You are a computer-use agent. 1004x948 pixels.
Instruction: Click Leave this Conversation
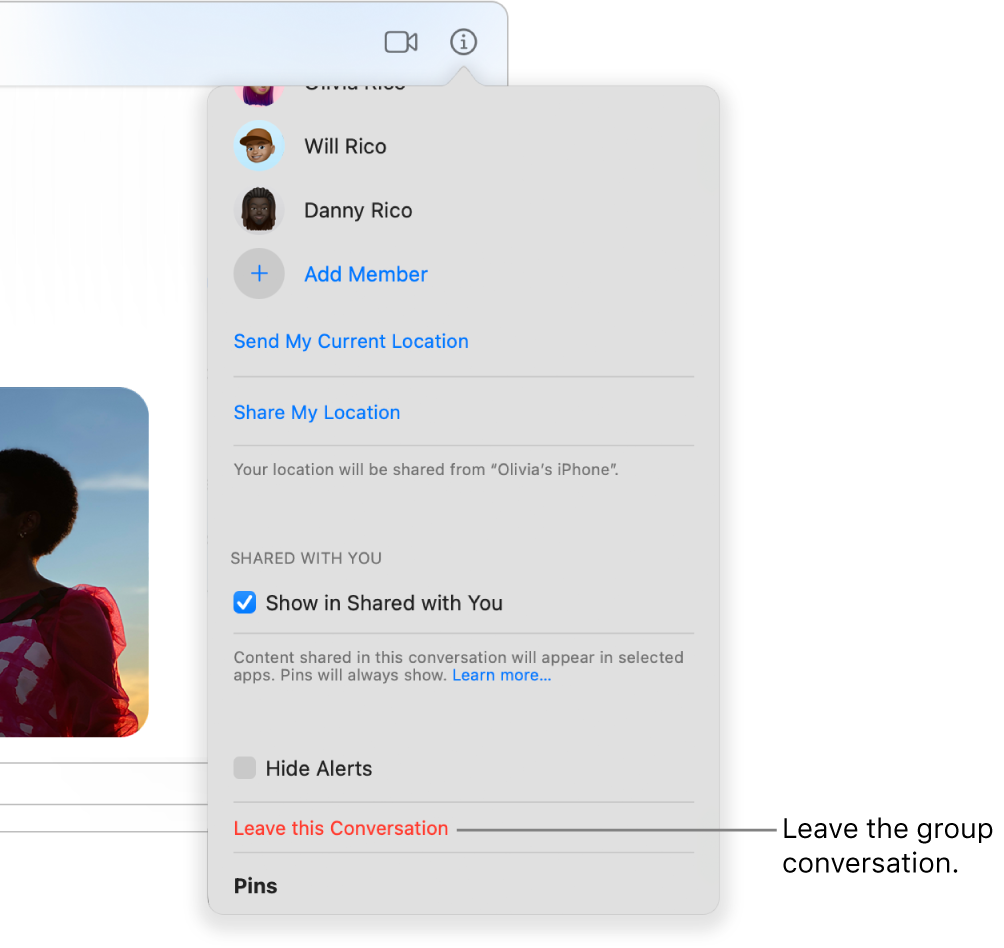341,828
